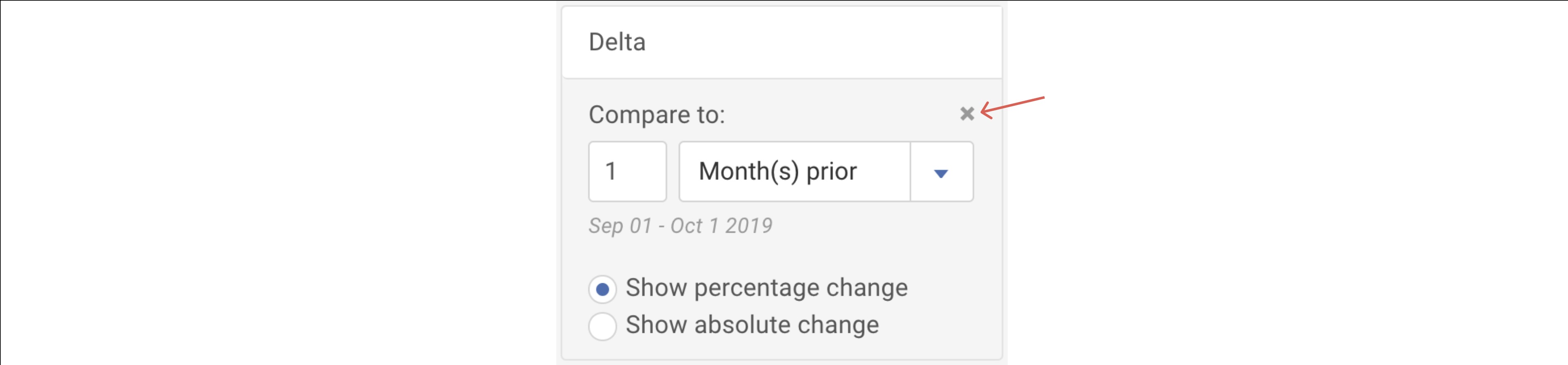Open the Month(s) prior dropdown
The image size is (1568, 365).
coord(826,172)
